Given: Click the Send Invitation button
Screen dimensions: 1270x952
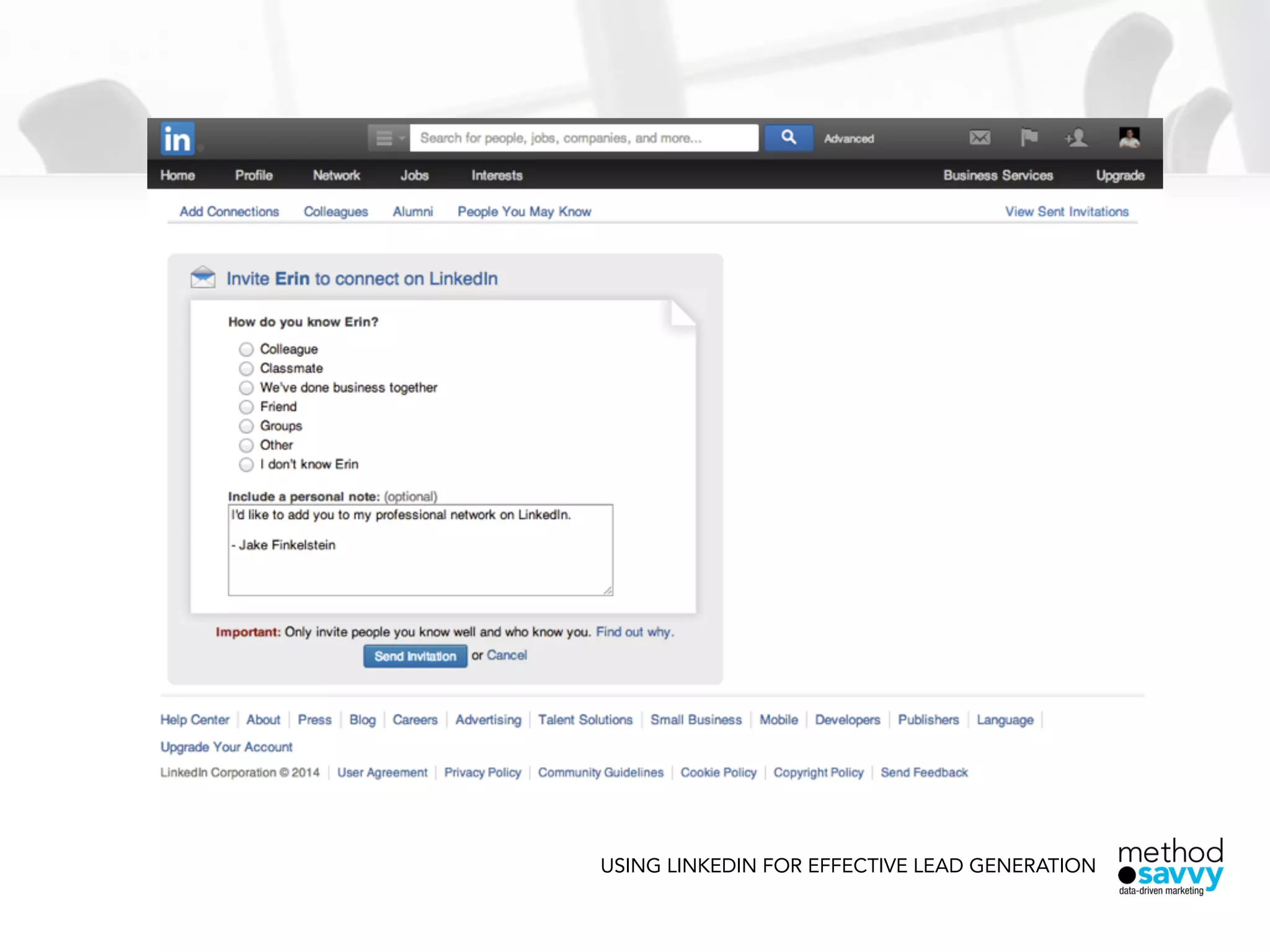Looking at the screenshot, I should [415, 656].
